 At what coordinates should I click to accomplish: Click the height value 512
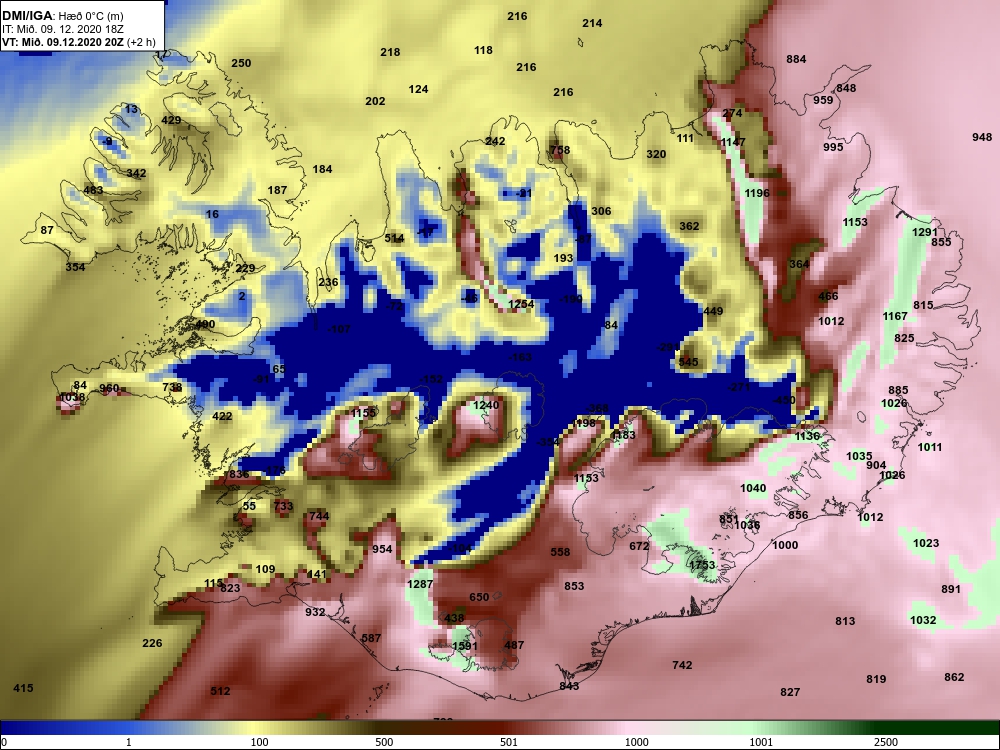220,691
